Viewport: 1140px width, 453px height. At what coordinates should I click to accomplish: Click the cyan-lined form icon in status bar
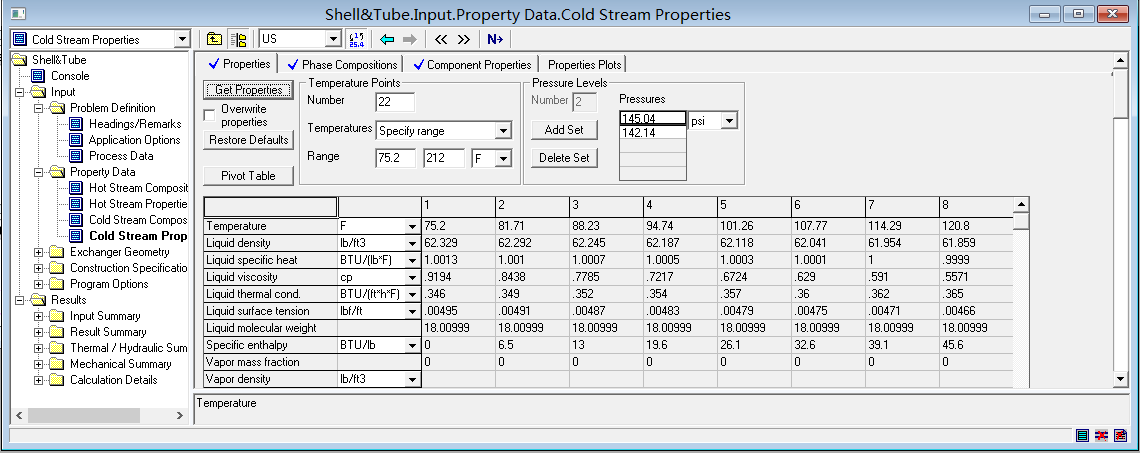1083,435
